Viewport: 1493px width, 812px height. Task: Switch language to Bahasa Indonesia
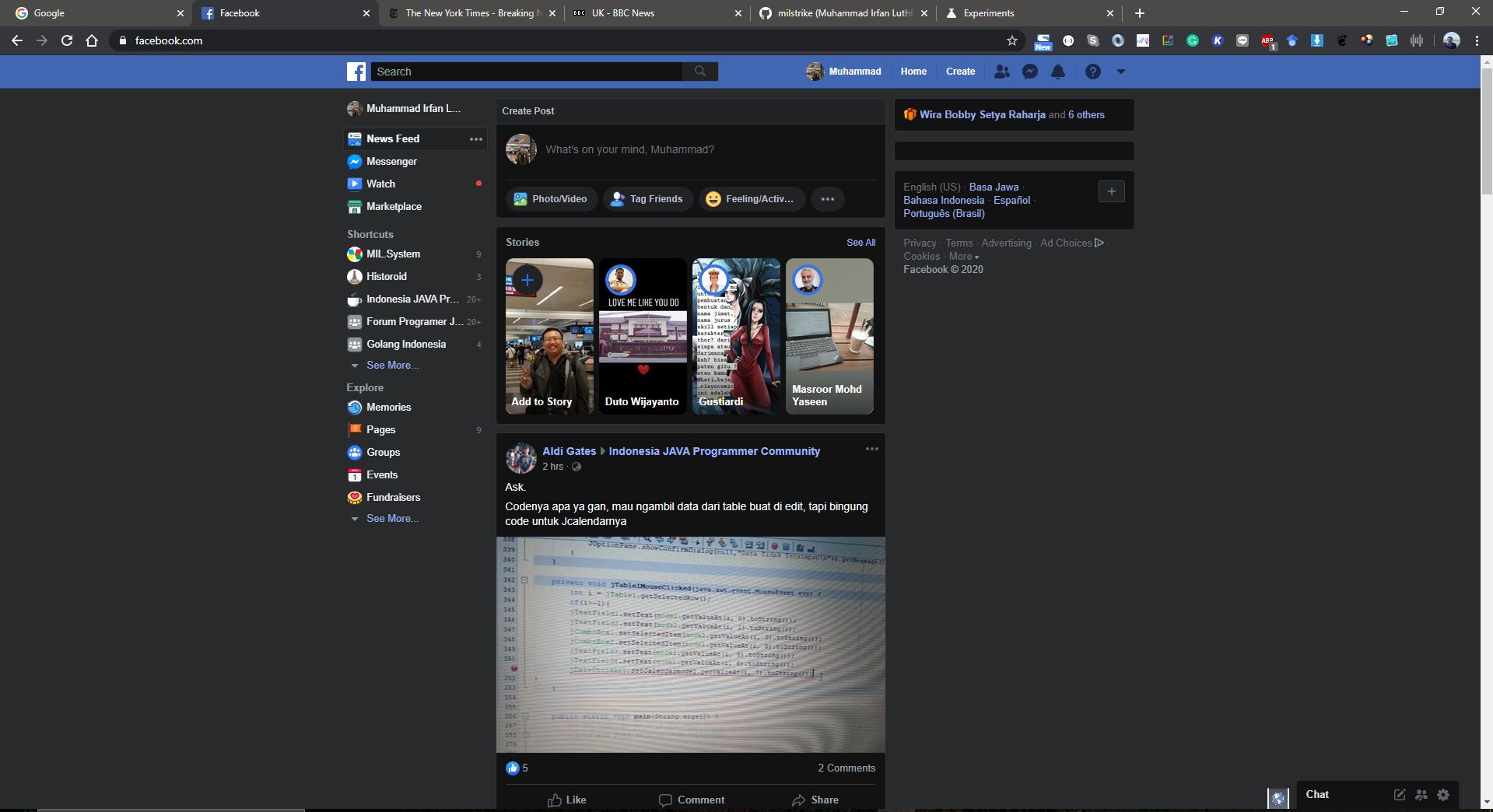click(x=944, y=200)
